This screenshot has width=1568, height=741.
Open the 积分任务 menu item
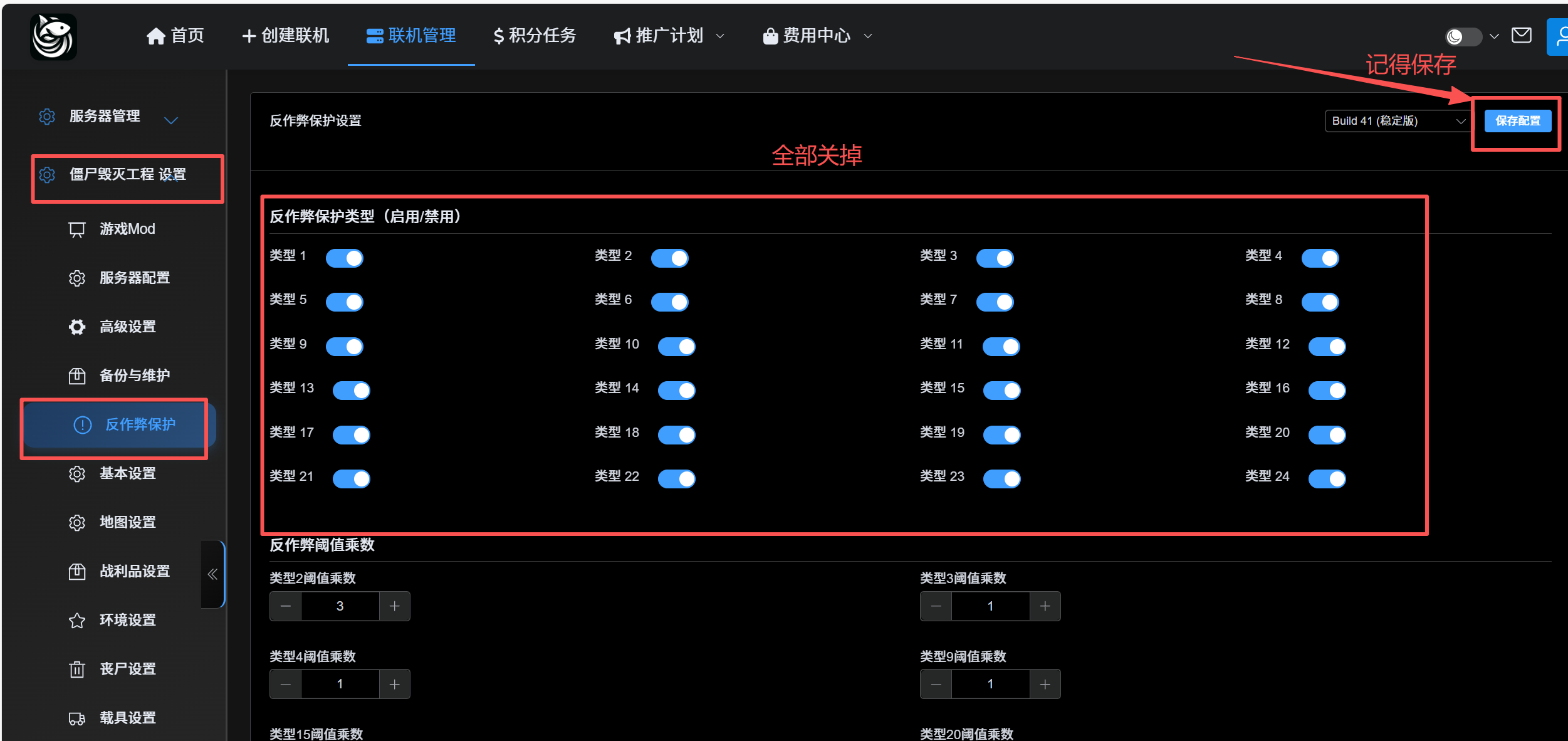pos(534,36)
